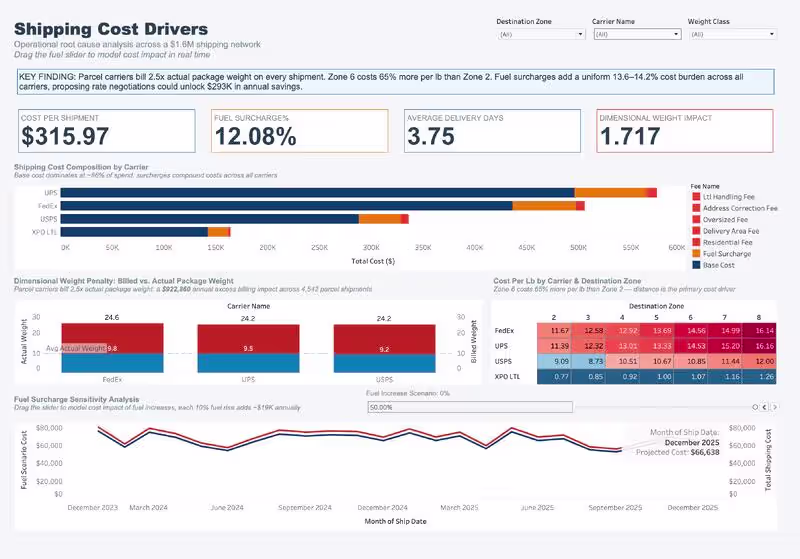This screenshot has width=800, height=559.
Task: Click the UPS base cost blue bar
Action: click(x=317, y=193)
